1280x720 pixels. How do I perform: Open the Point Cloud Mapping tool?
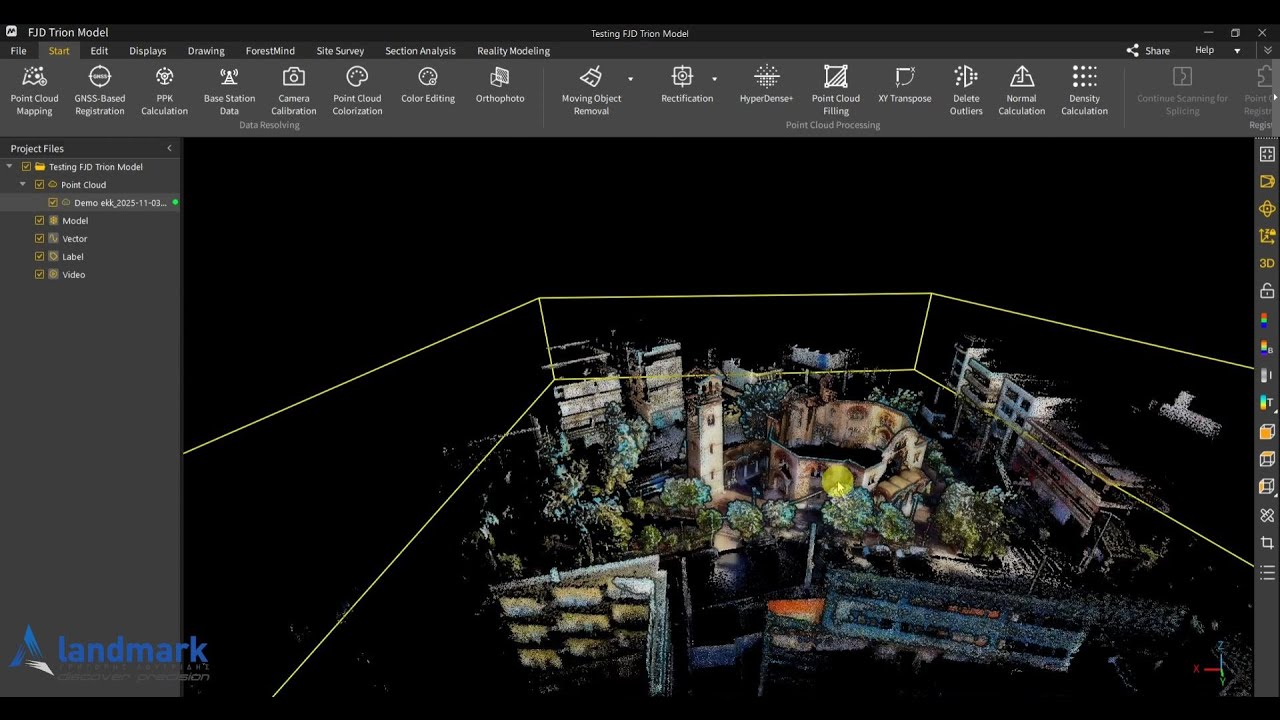[34, 91]
